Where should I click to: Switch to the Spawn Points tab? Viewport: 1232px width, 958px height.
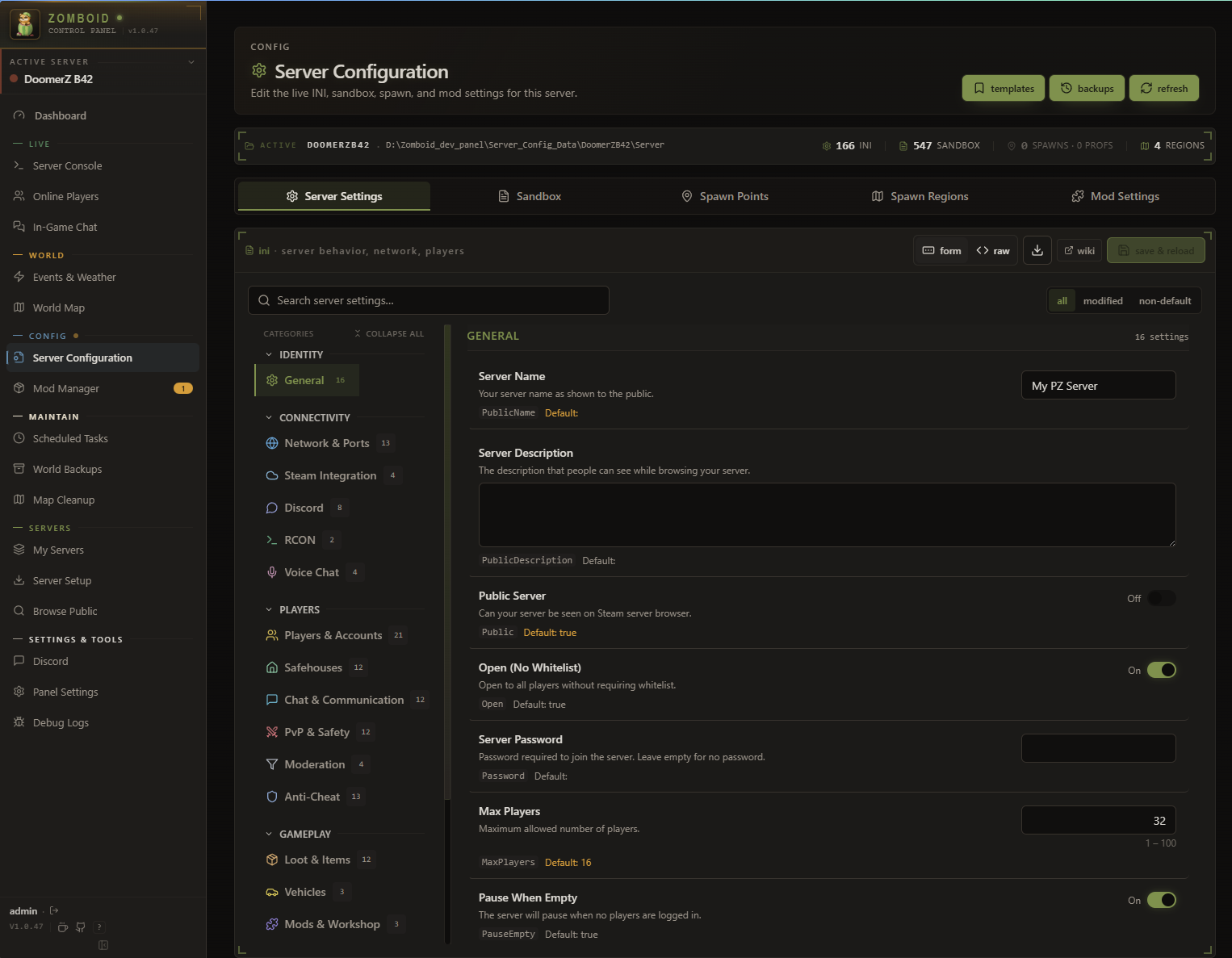(x=725, y=196)
